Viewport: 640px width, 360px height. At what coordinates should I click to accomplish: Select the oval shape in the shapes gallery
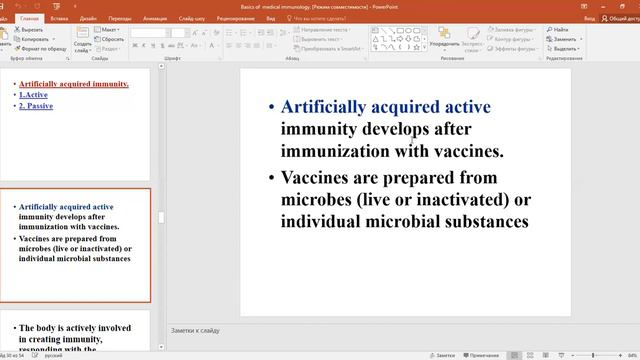pos(408,31)
